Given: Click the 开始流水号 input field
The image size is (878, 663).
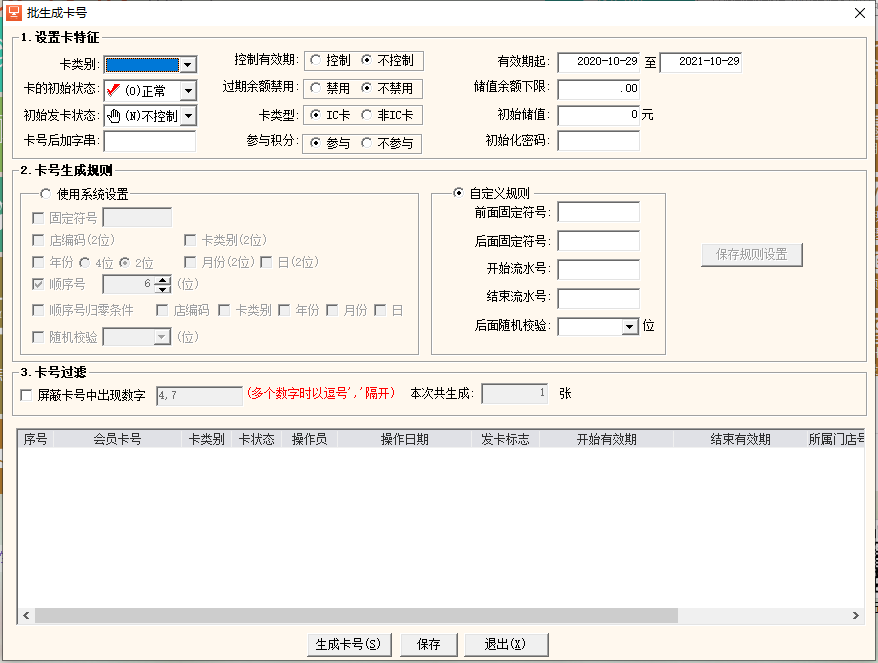Looking at the screenshot, I should (599, 269).
